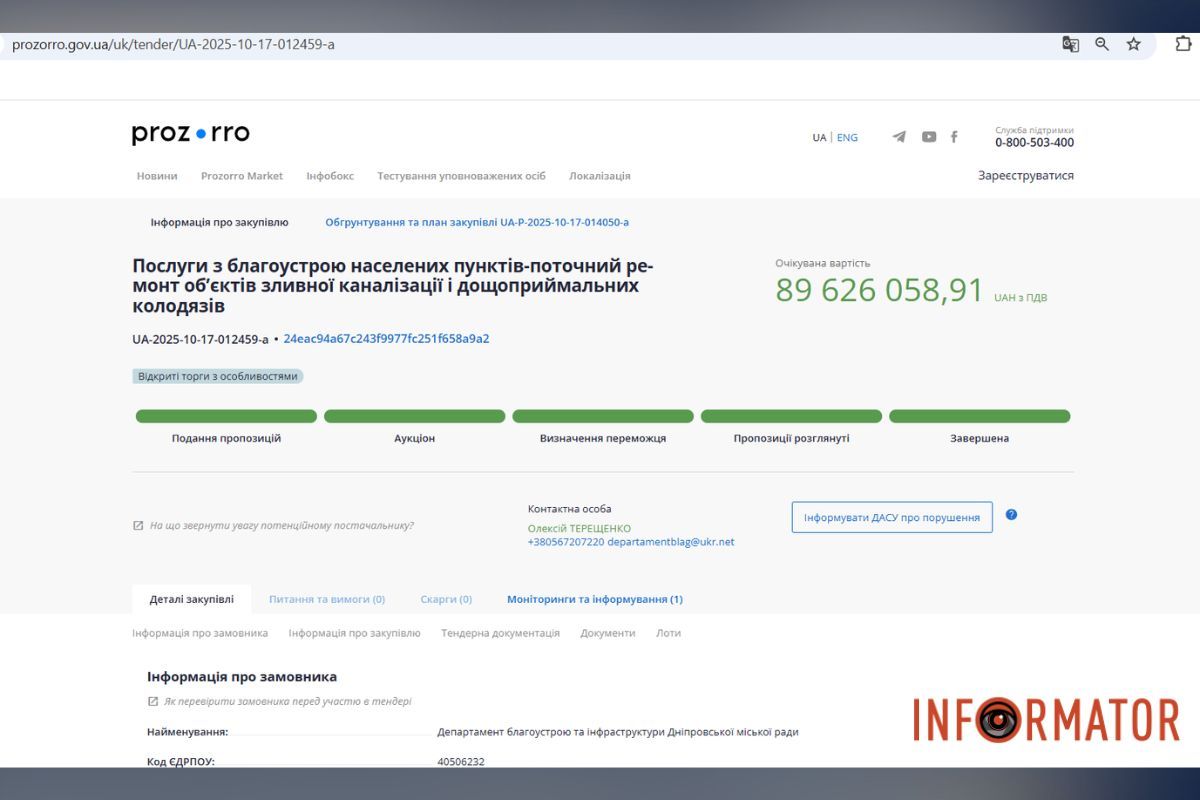The height and width of the screenshot is (800, 1200).
Task: Jump to Інформація про замовника section link
Action: coord(200,634)
